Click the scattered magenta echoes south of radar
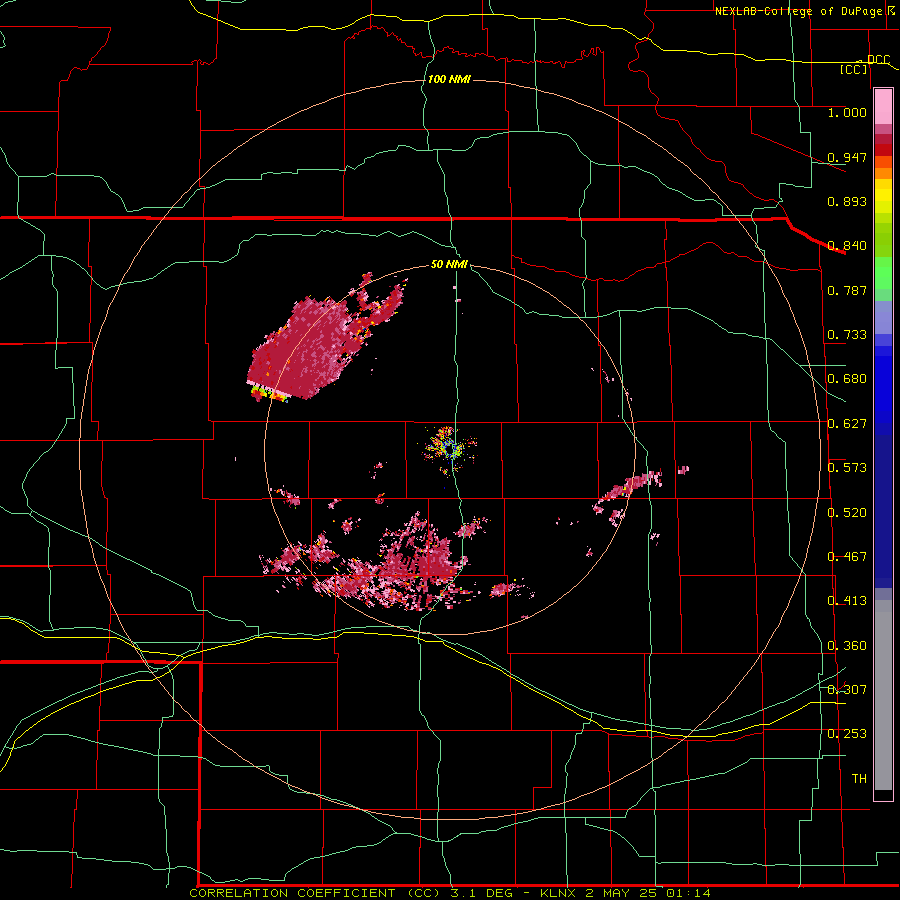Image resolution: width=900 pixels, height=900 pixels. pos(396,565)
